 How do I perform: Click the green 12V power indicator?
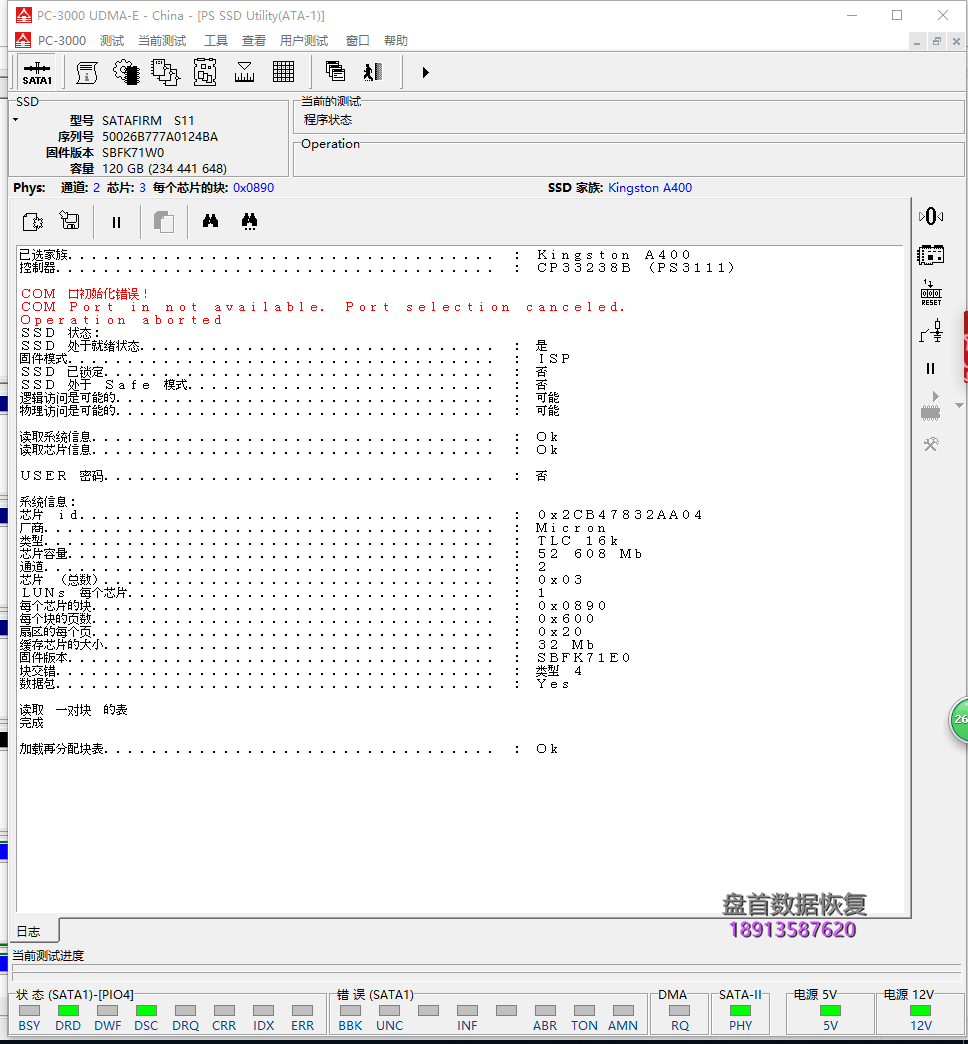pos(921,1011)
